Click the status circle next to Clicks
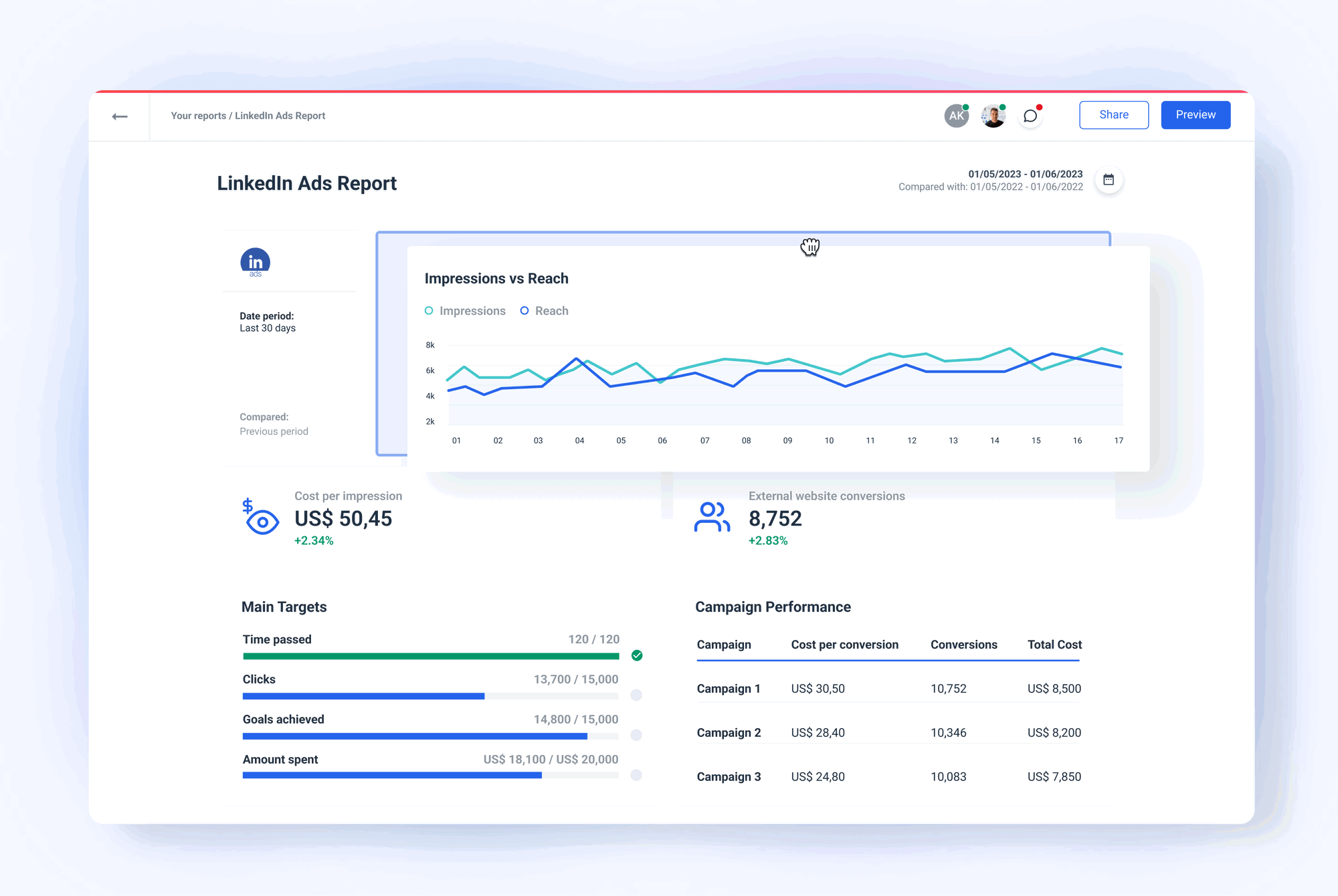 (636, 695)
